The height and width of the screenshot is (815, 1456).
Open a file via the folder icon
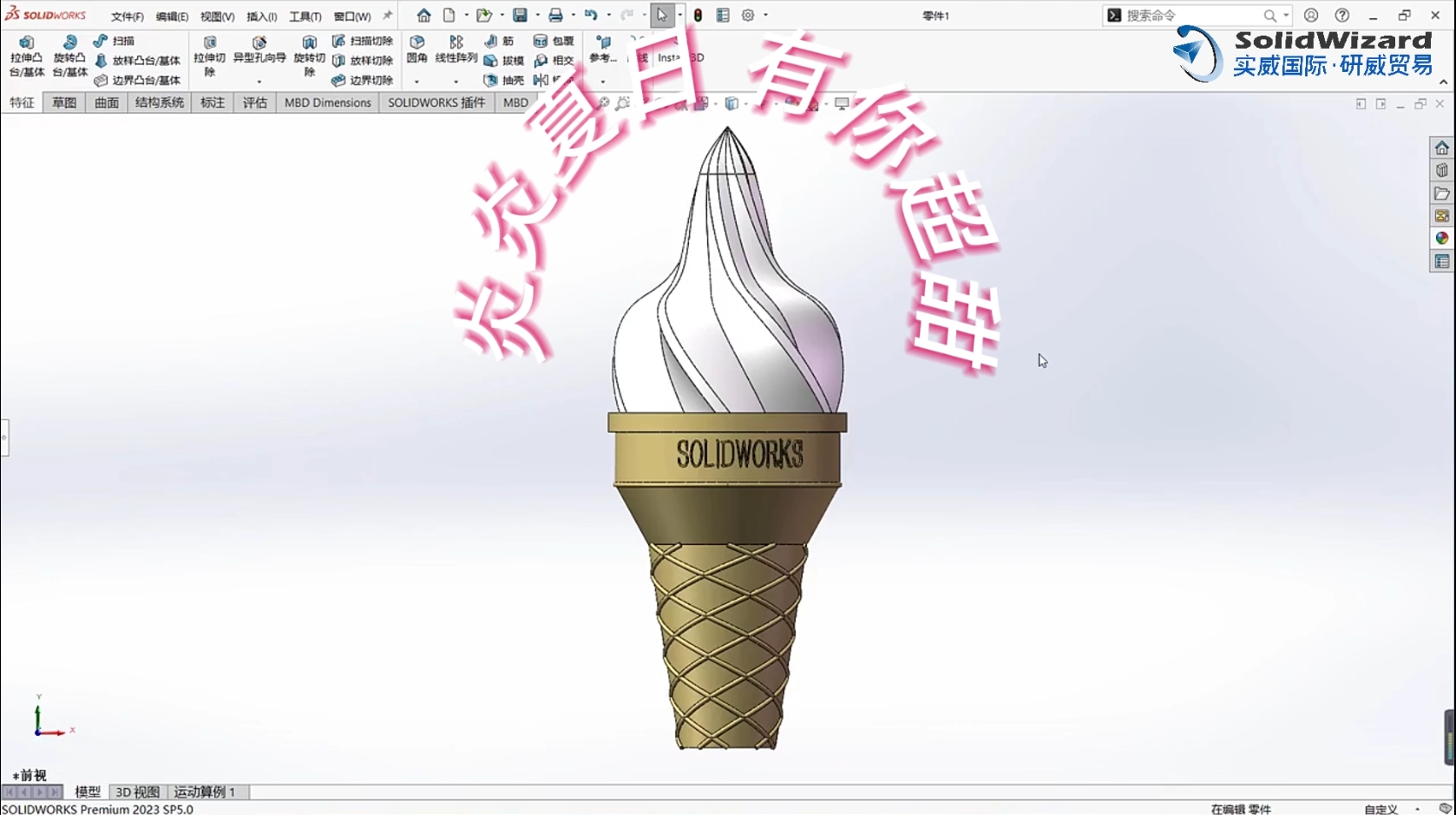click(484, 15)
